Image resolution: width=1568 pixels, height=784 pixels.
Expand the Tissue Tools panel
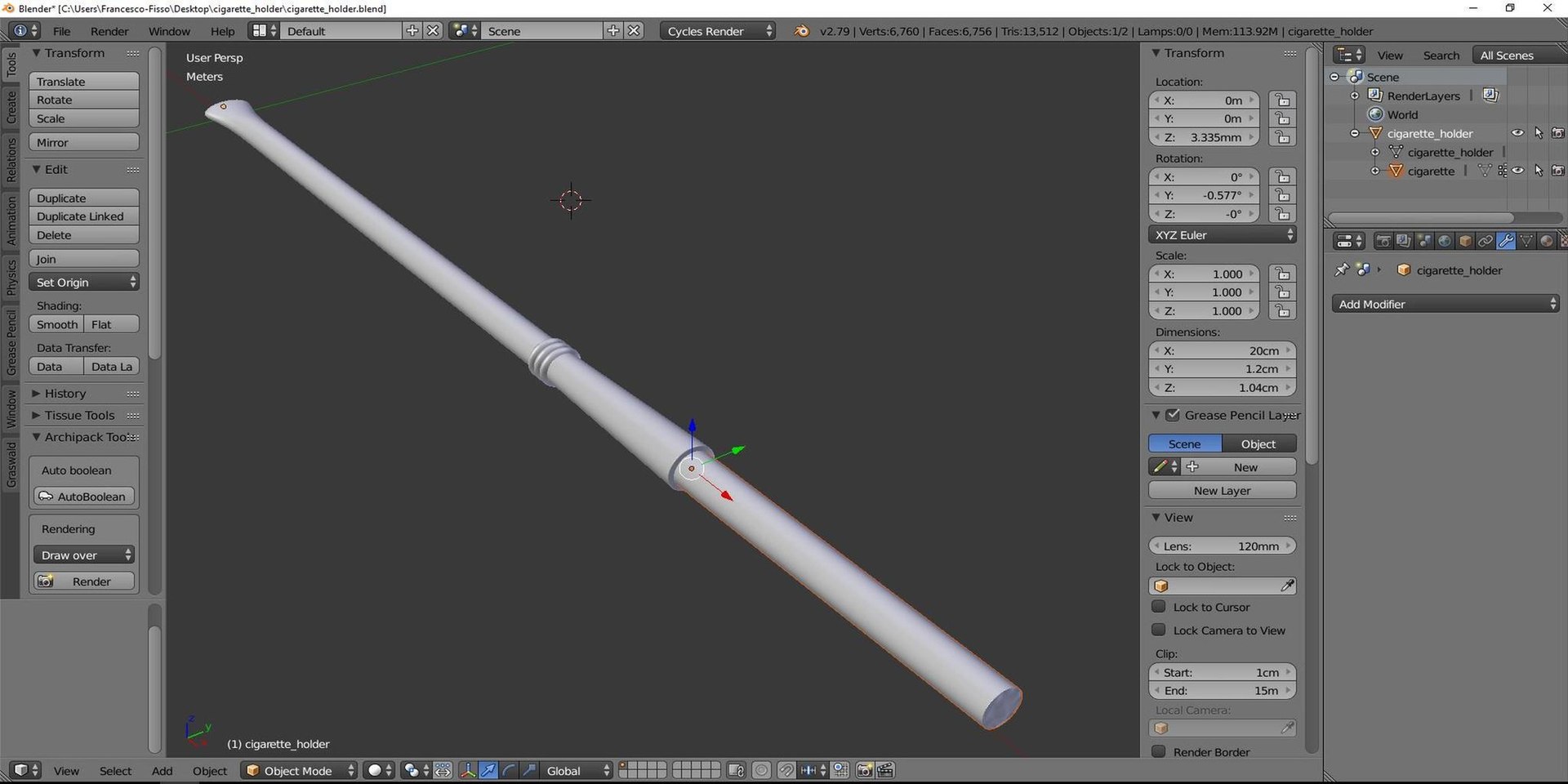(x=79, y=415)
